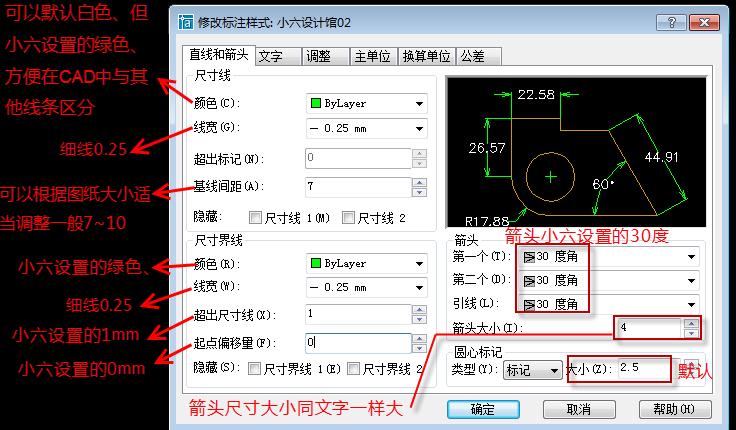Switch to the 调整 tab
Viewport: 736px width, 430px height.
tap(326, 56)
